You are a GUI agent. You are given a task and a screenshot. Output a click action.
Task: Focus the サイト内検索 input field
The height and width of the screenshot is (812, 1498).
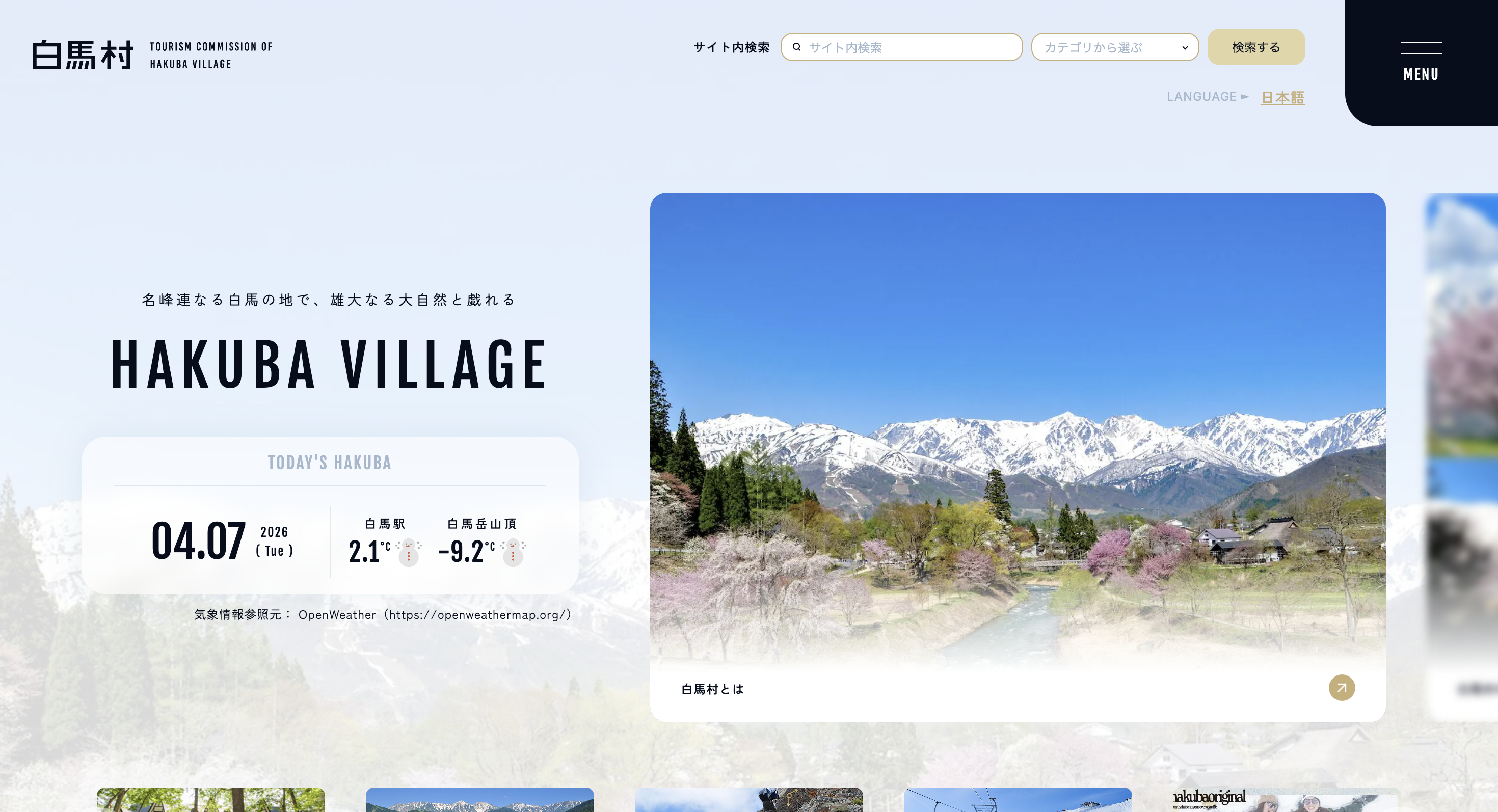(x=901, y=47)
